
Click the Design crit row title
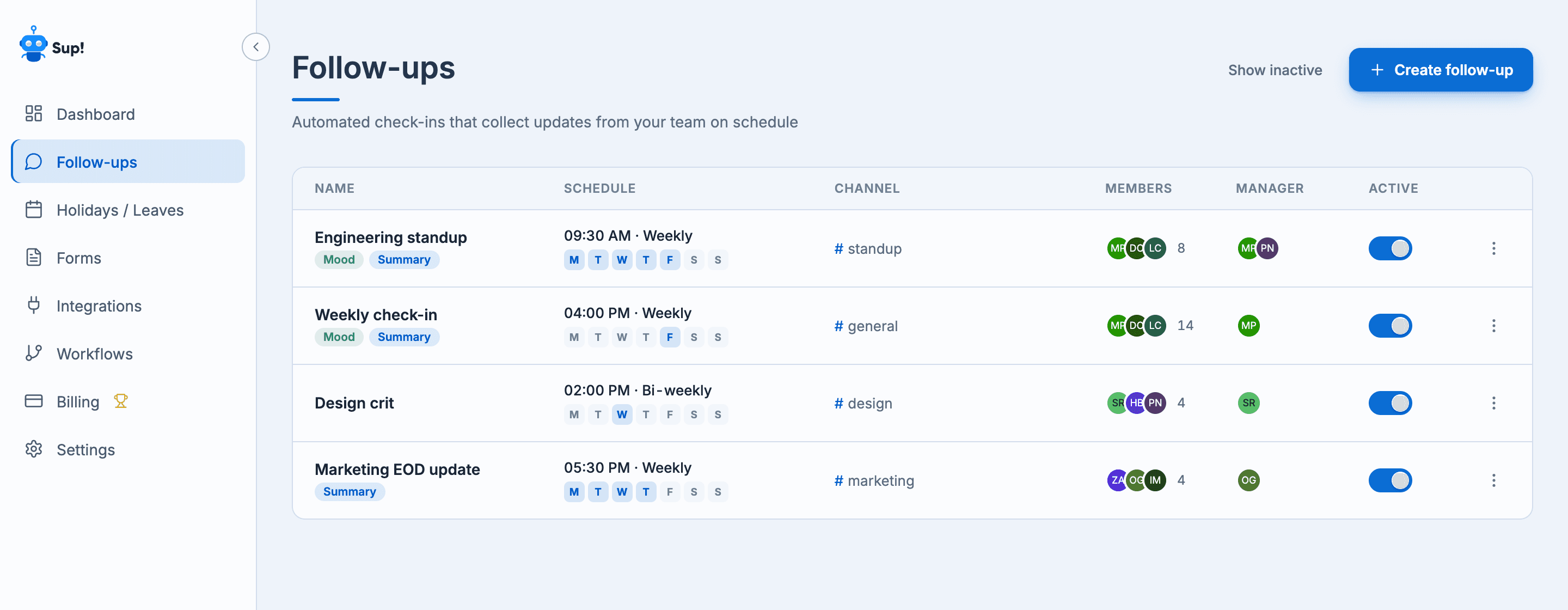354,403
